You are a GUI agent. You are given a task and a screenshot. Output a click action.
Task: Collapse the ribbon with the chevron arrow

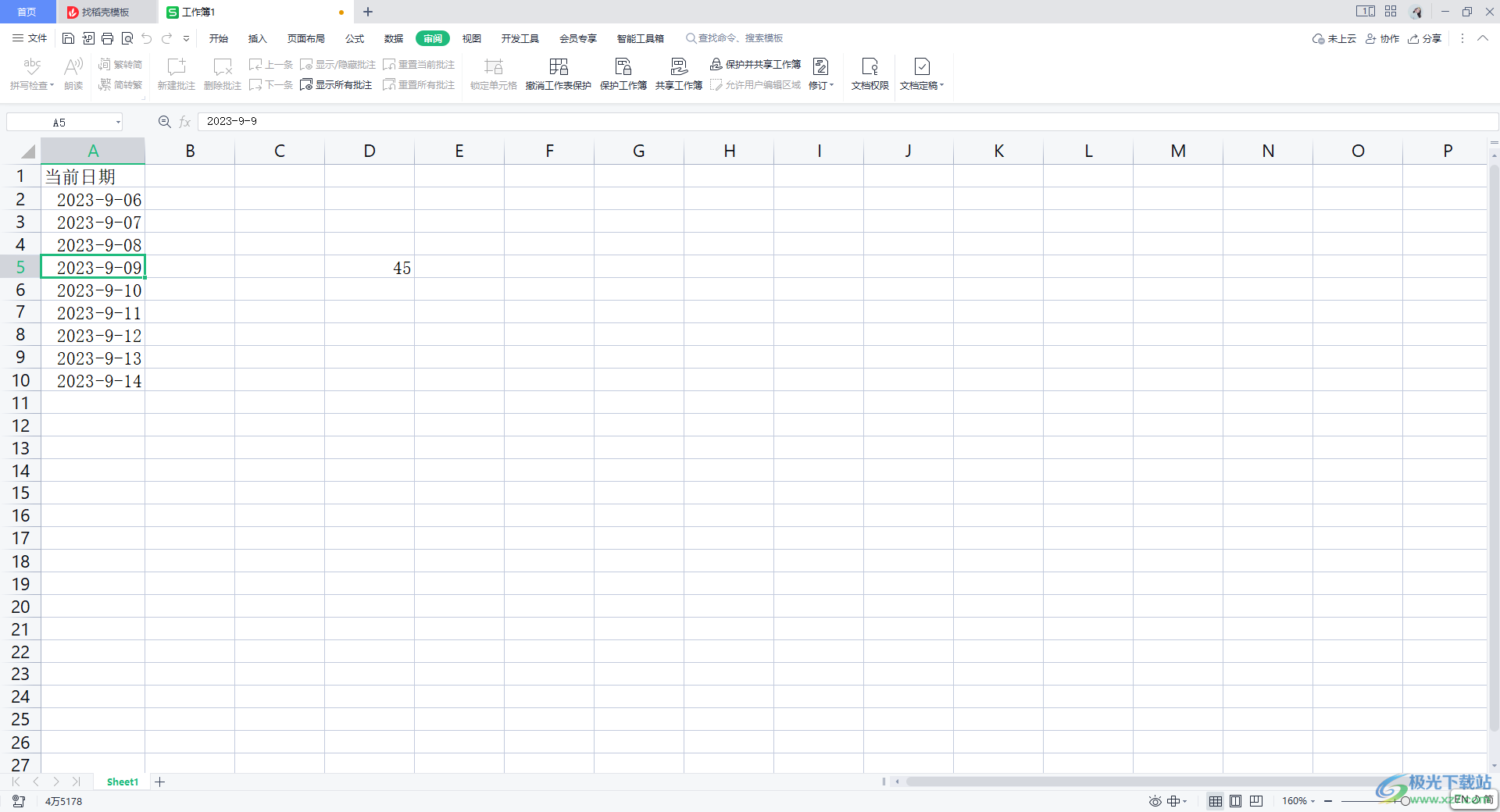pyautogui.click(x=1483, y=38)
